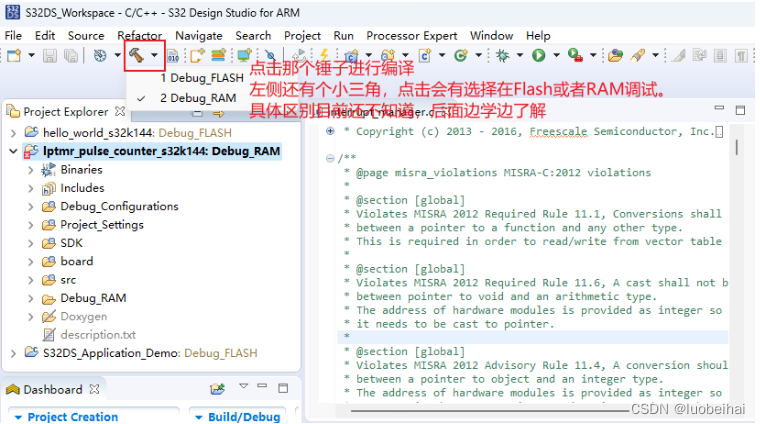The height and width of the screenshot is (424, 760).
Task: Close the Dashboard view
Action: coord(95,389)
